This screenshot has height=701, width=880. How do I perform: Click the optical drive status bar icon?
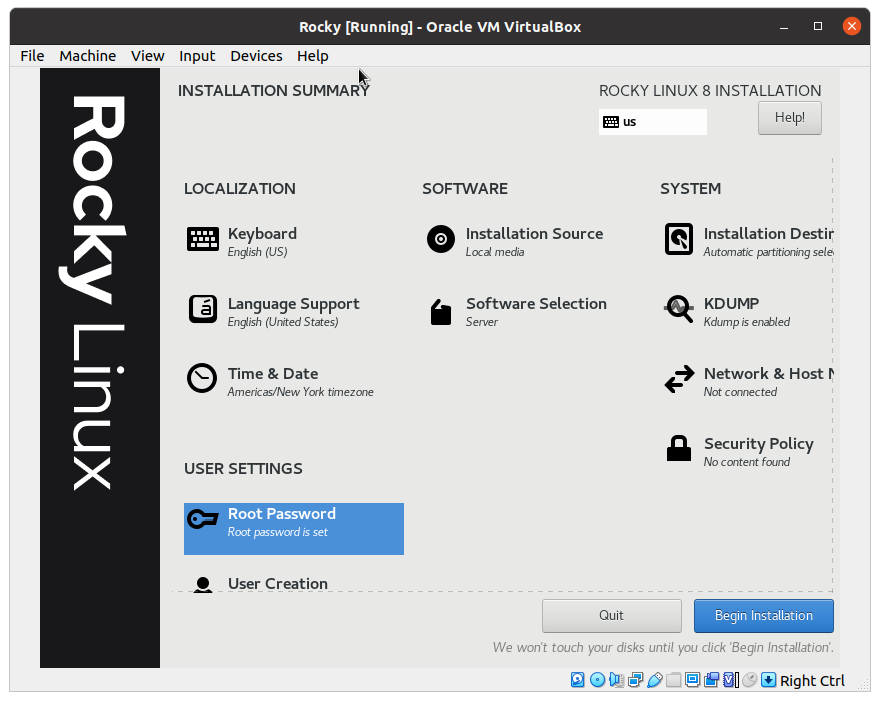pos(598,680)
